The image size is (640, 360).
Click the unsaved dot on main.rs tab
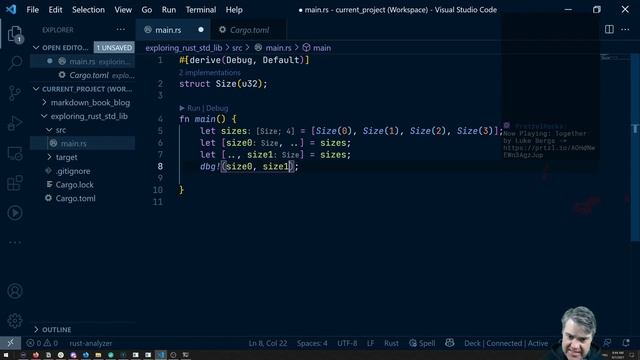point(201,29)
